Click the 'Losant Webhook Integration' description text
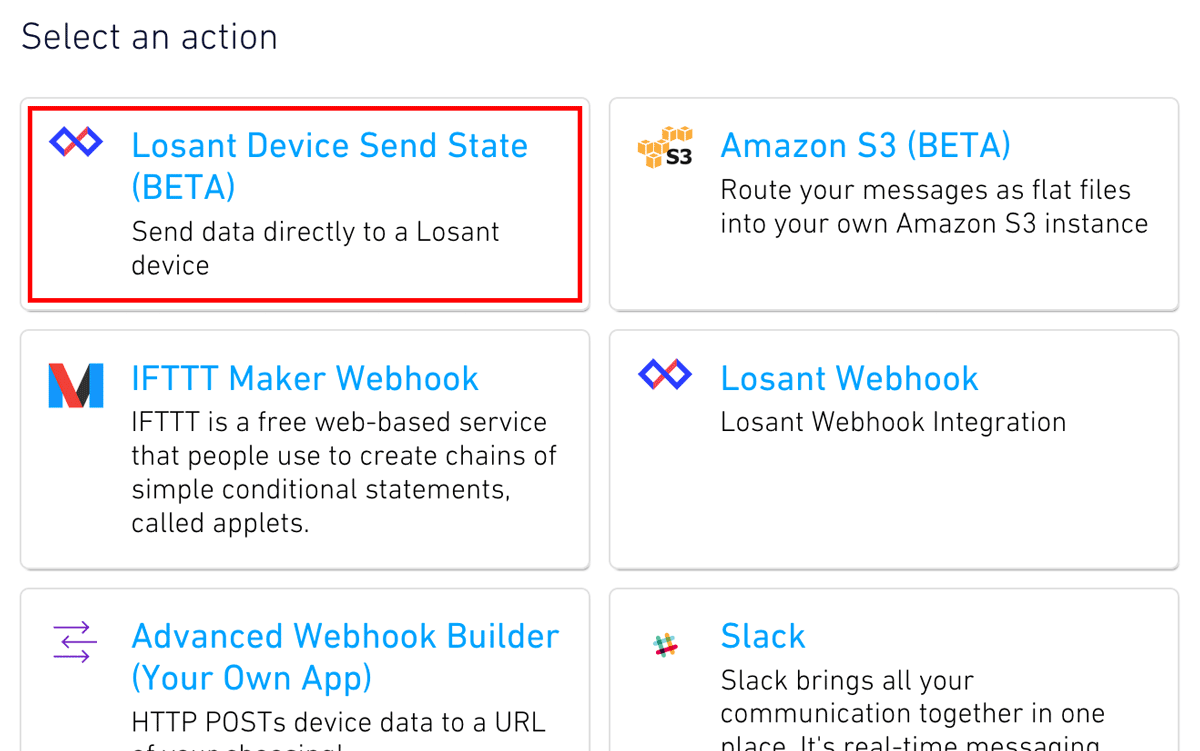The width and height of the screenshot is (1200, 751). tap(893, 423)
